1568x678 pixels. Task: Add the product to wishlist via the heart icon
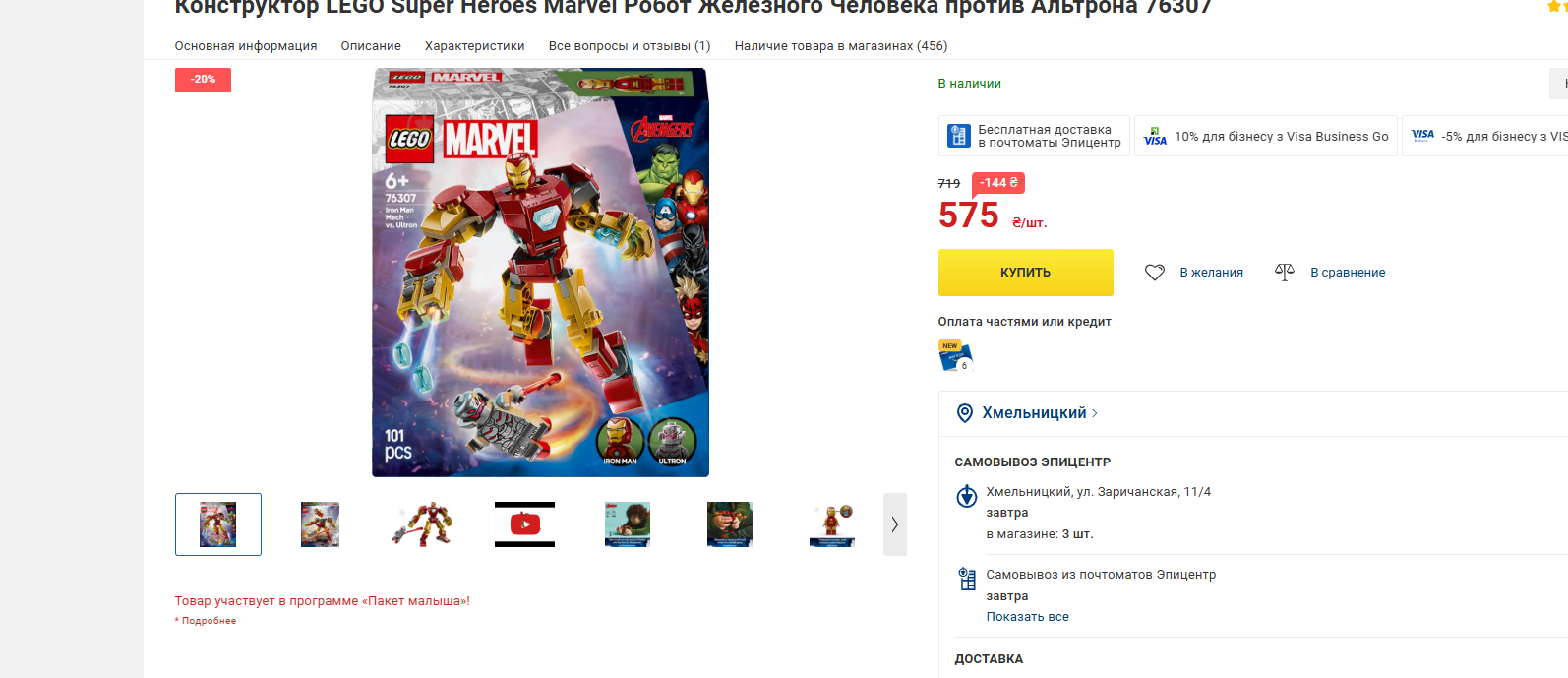pyautogui.click(x=1155, y=273)
